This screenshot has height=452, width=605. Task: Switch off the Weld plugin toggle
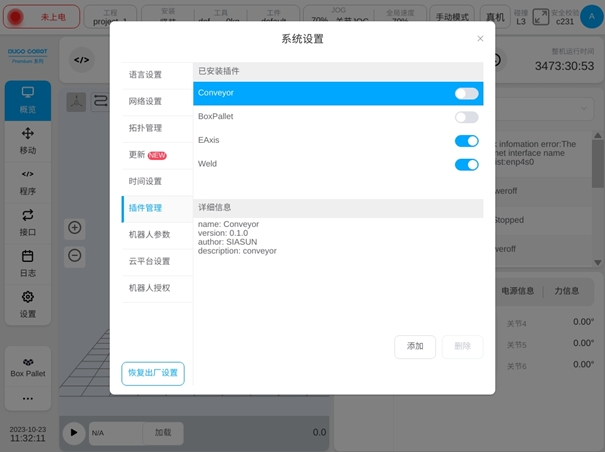pos(466,165)
